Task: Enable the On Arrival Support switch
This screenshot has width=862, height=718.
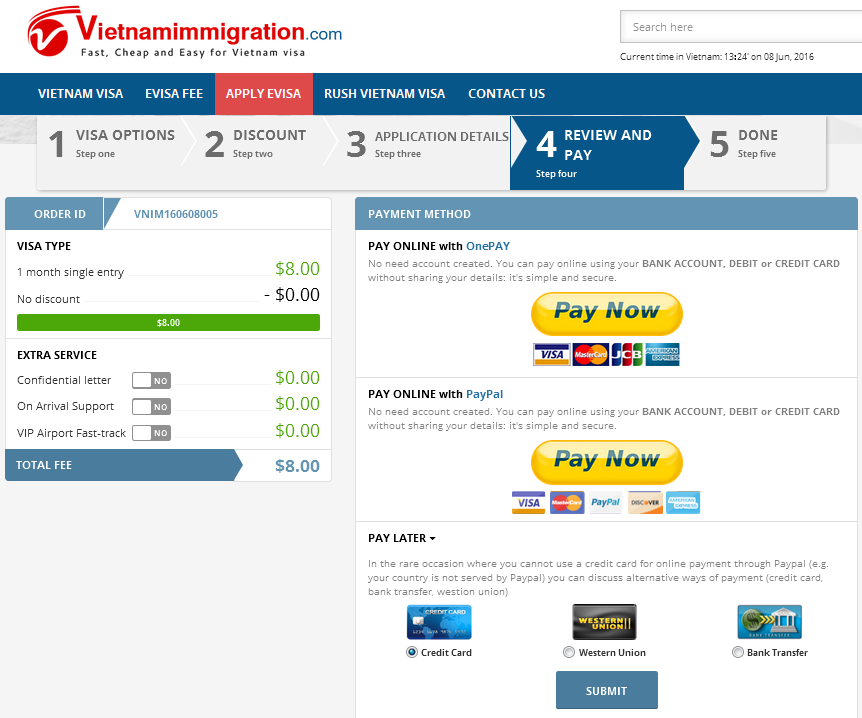Action: (151, 407)
